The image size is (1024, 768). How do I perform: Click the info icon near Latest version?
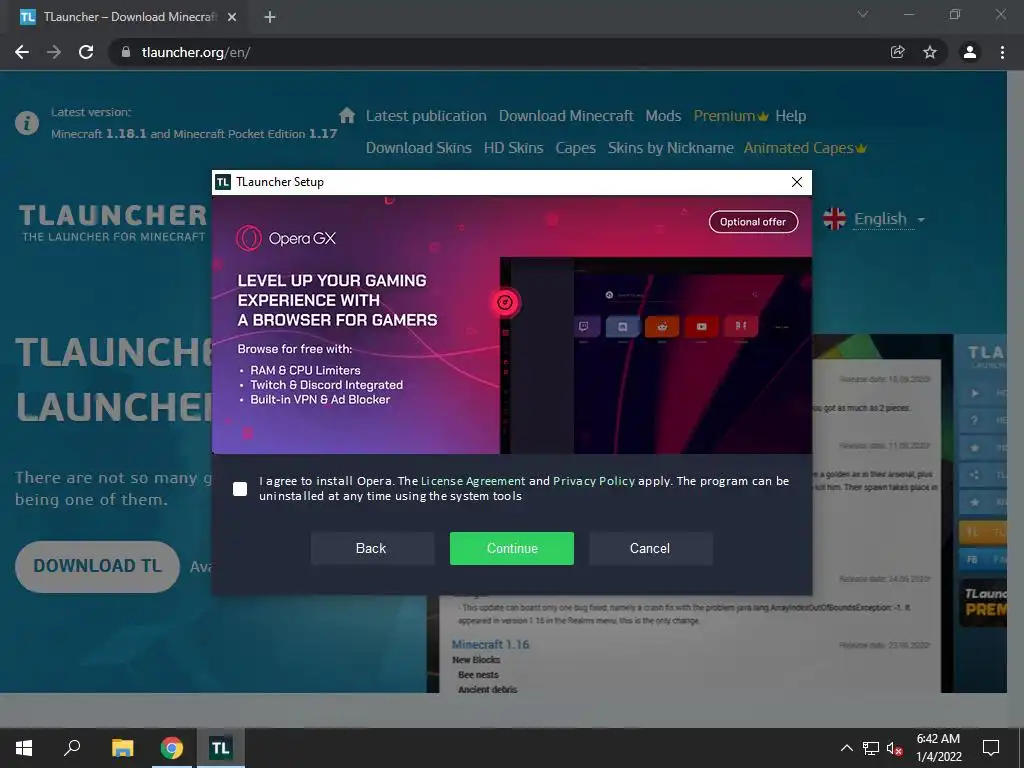[x=27, y=123]
